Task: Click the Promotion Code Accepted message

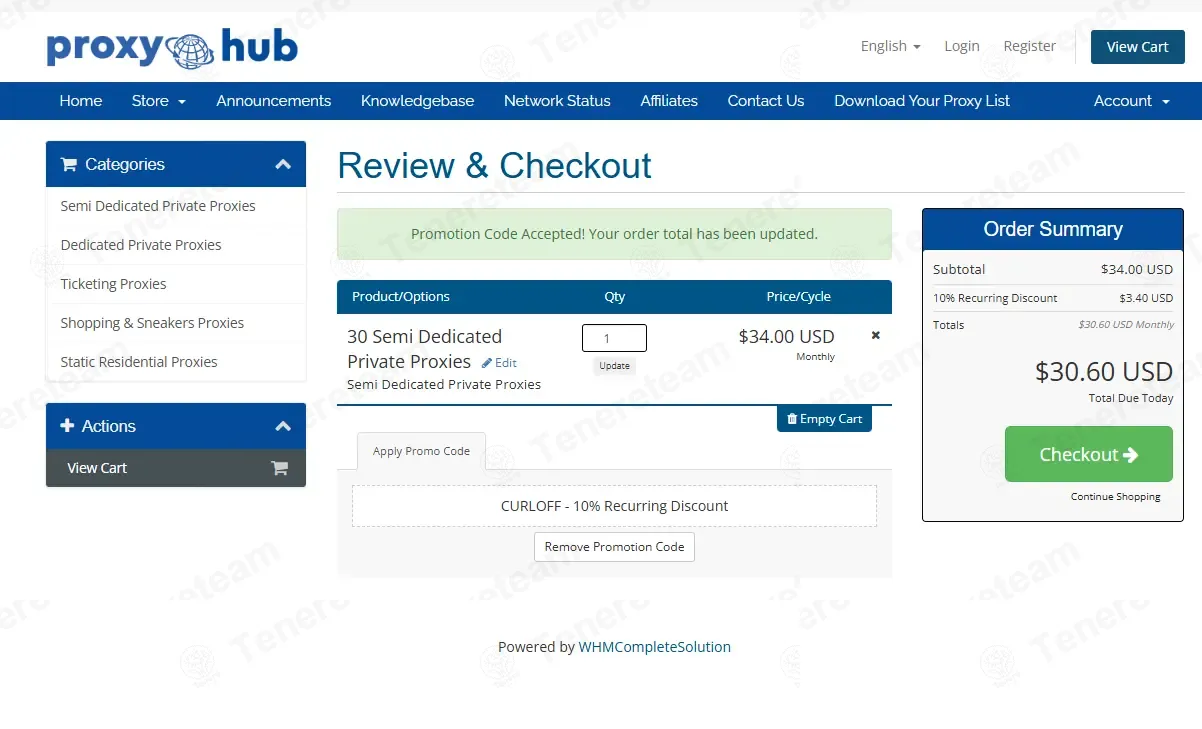Action: pos(614,234)
